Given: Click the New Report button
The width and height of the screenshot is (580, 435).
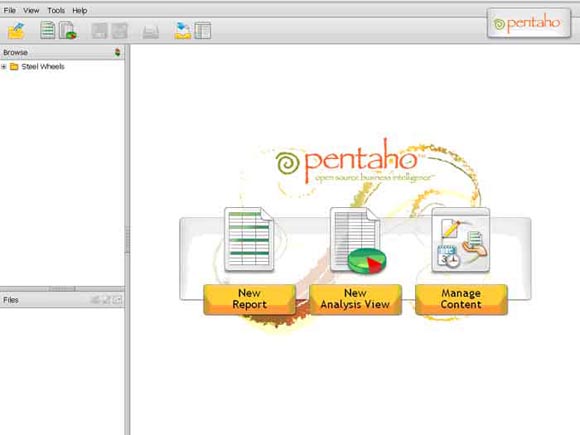Looking at the screenshot, I should 250,299.
